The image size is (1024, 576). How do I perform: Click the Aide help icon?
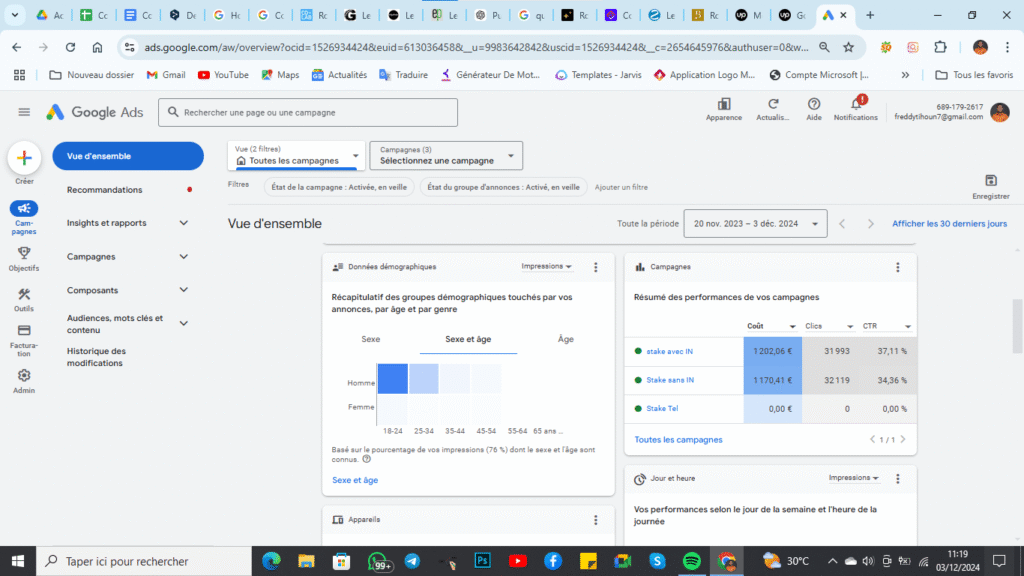coord(812,107)
